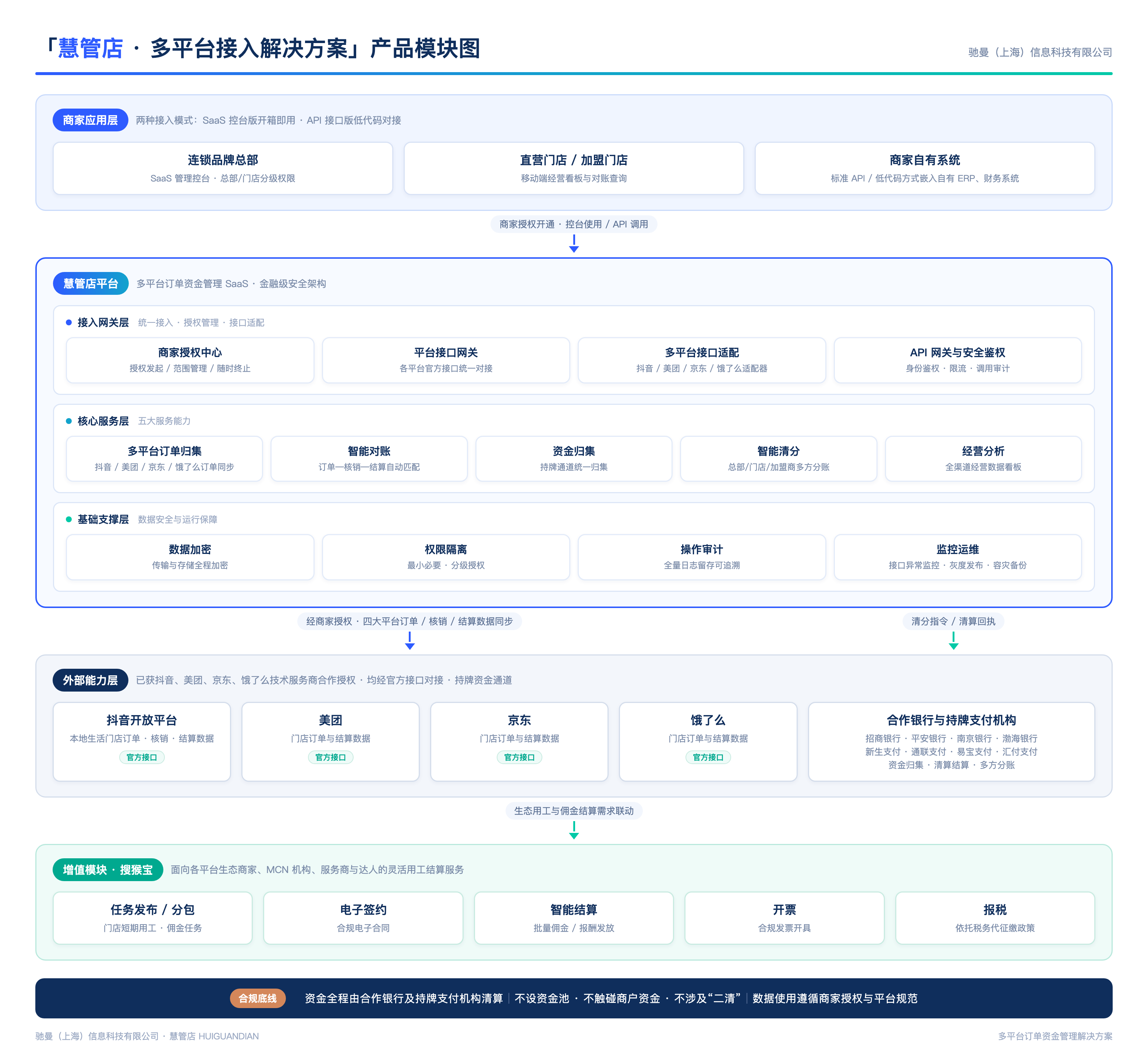Select the 平台接口网关 module
Screen dimensions: 1148x1046
point(446,360)
